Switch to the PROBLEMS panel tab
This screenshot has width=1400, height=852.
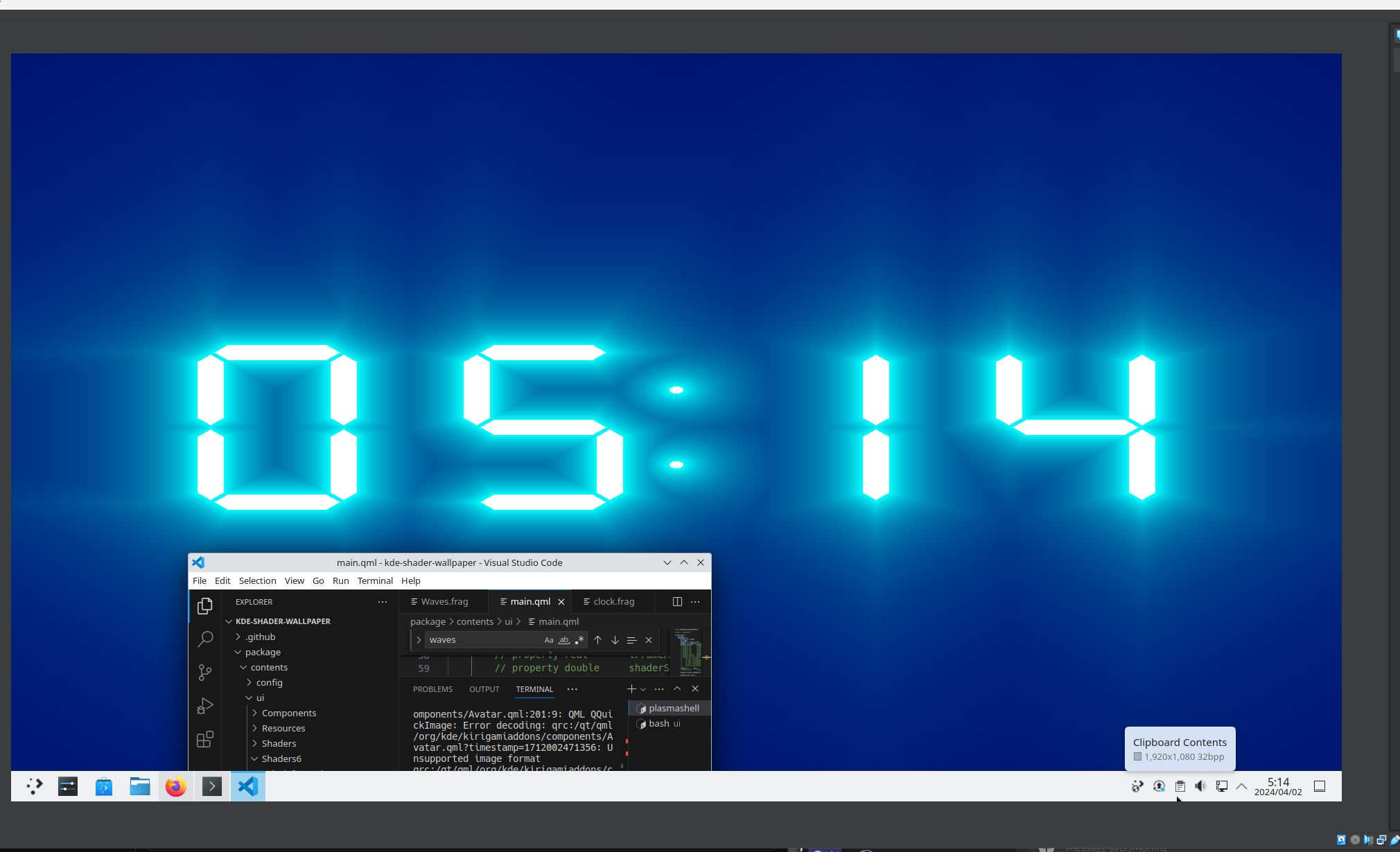[432, 689]
